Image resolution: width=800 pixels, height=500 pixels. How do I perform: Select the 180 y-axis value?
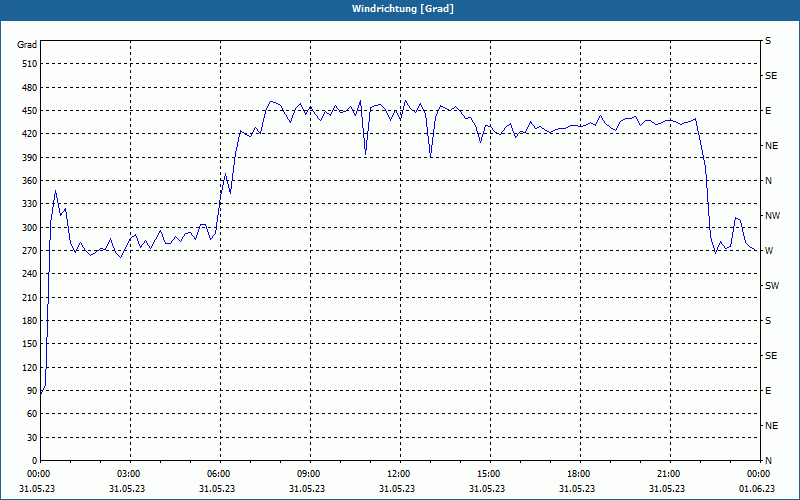(x=30, y=321)
